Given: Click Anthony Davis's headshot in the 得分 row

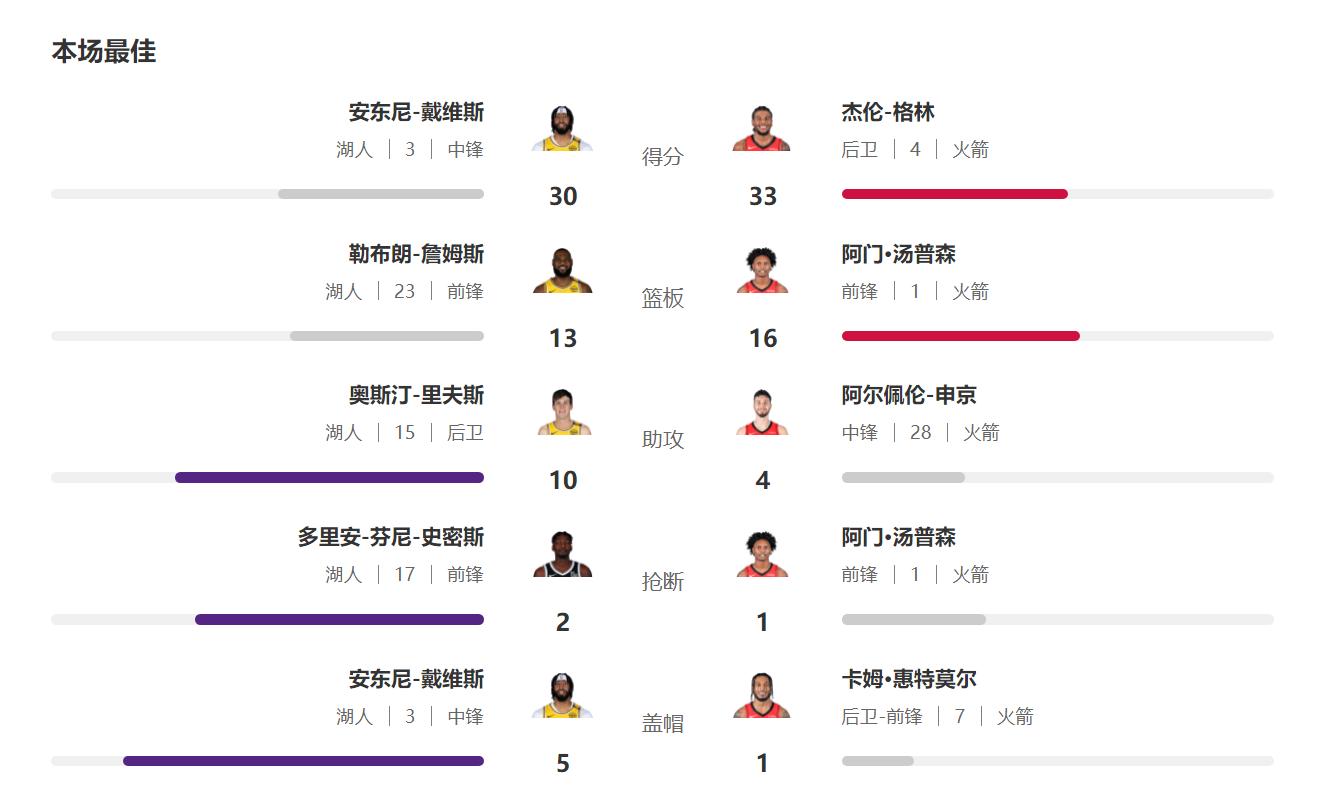Looking at the screenshot, I should click(x=562, y=128).
